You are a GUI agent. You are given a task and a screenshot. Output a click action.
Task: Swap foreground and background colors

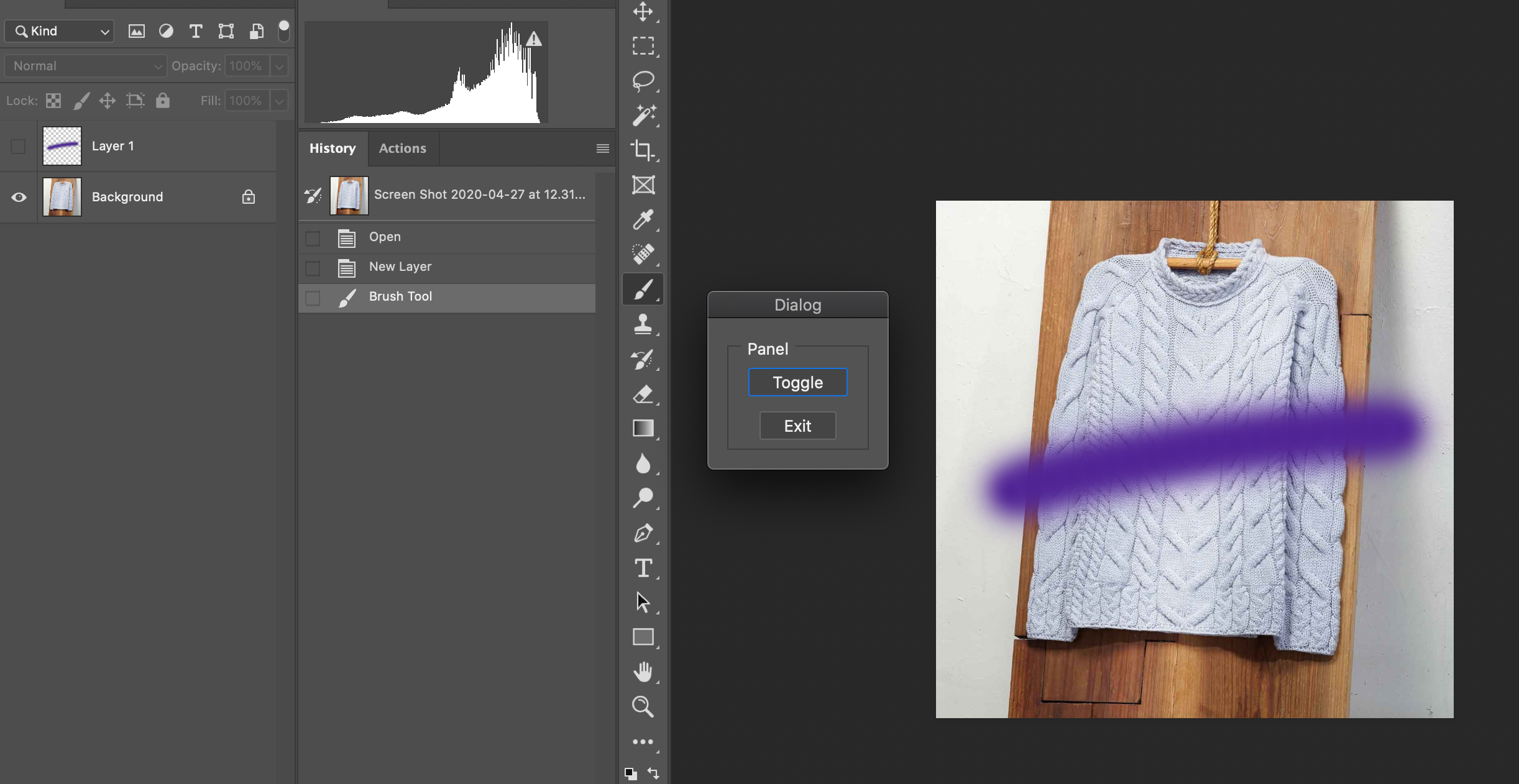tap(653, 773)
